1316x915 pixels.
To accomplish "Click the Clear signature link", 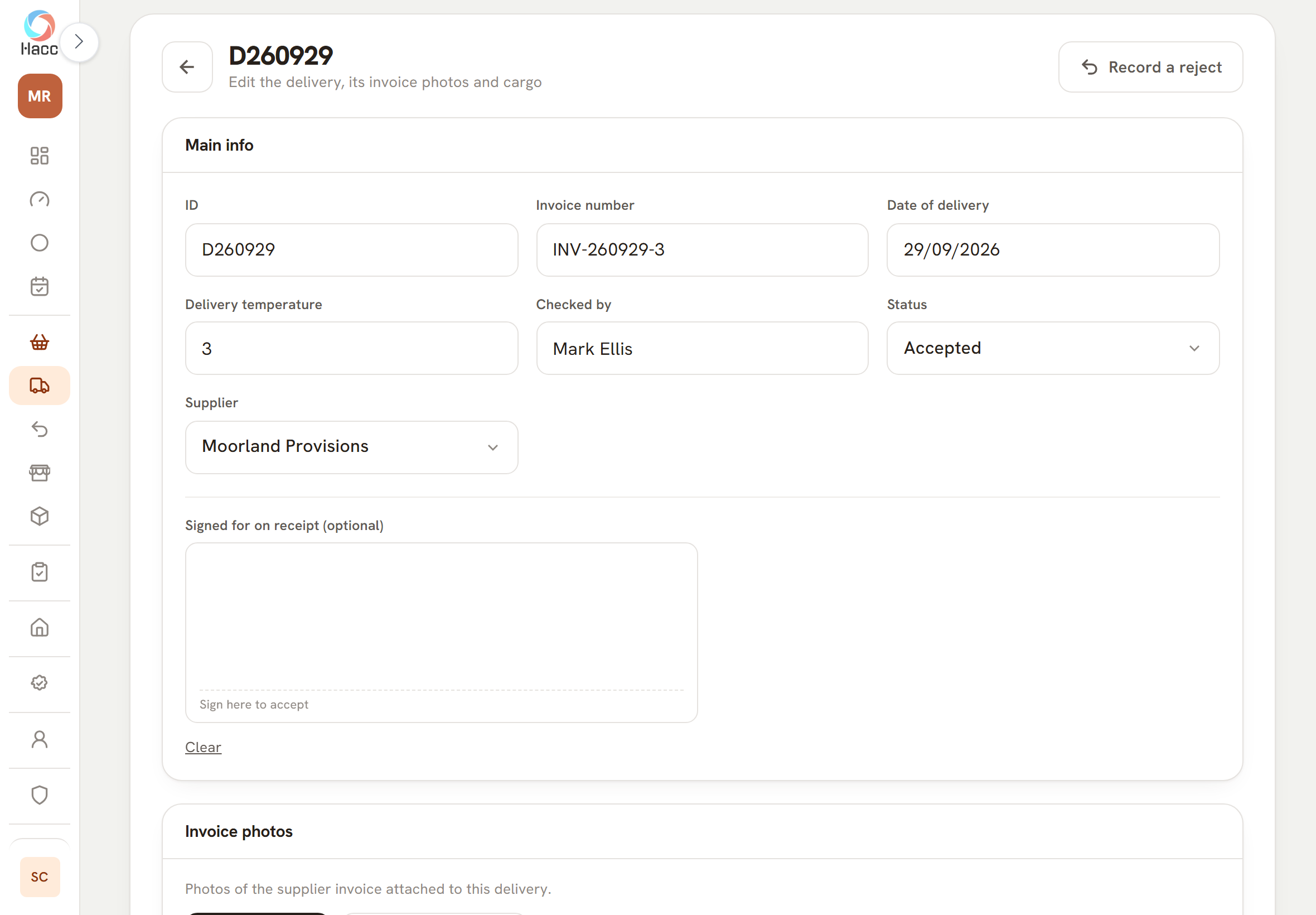I will (x=203, y=747).
